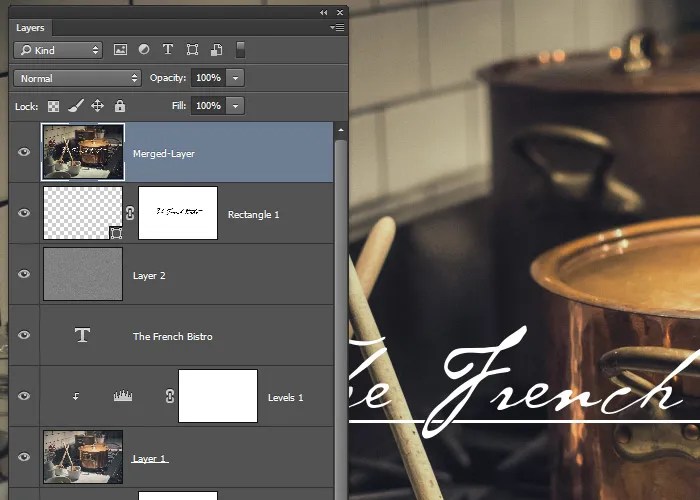Image resolution: width=700 pixels, height=500 pixels.
Task: Collapse Layers panel with double arrows
Action: point(324,12)
